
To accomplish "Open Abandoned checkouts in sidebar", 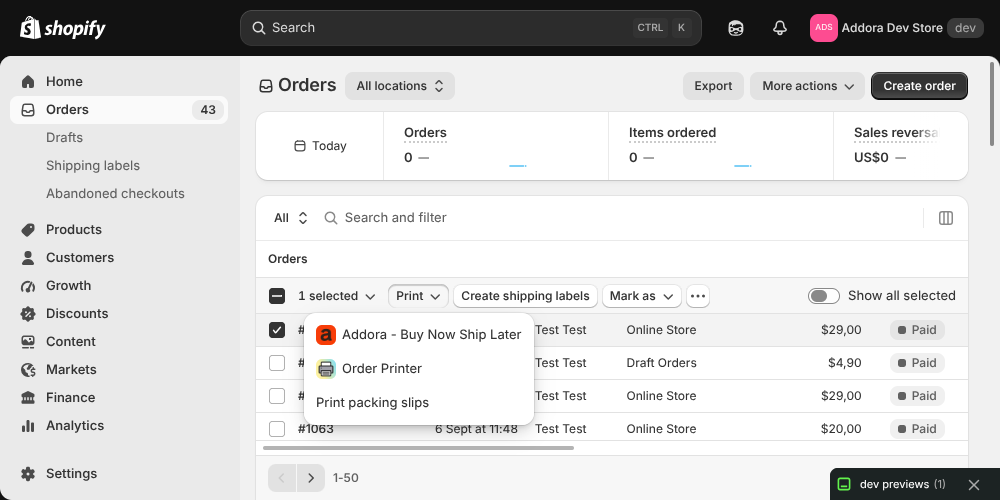I will (x=115, y=194).
